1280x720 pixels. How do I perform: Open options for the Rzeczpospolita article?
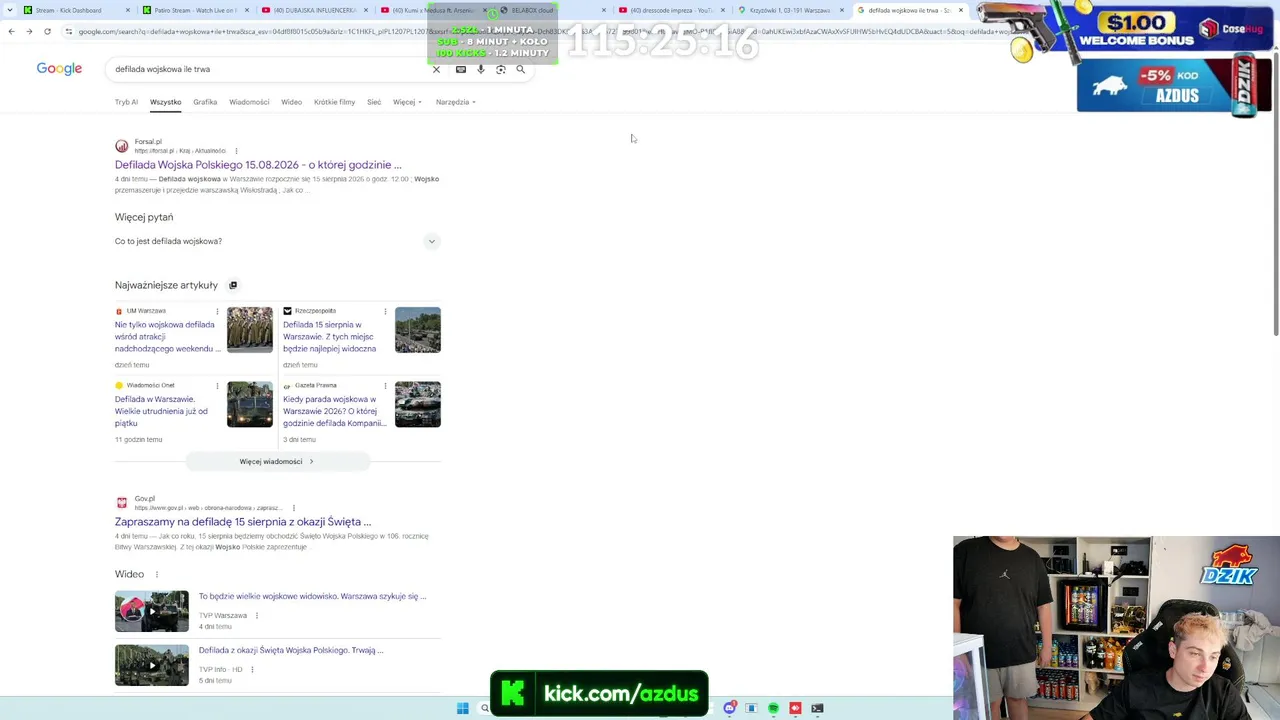[385, 311]
